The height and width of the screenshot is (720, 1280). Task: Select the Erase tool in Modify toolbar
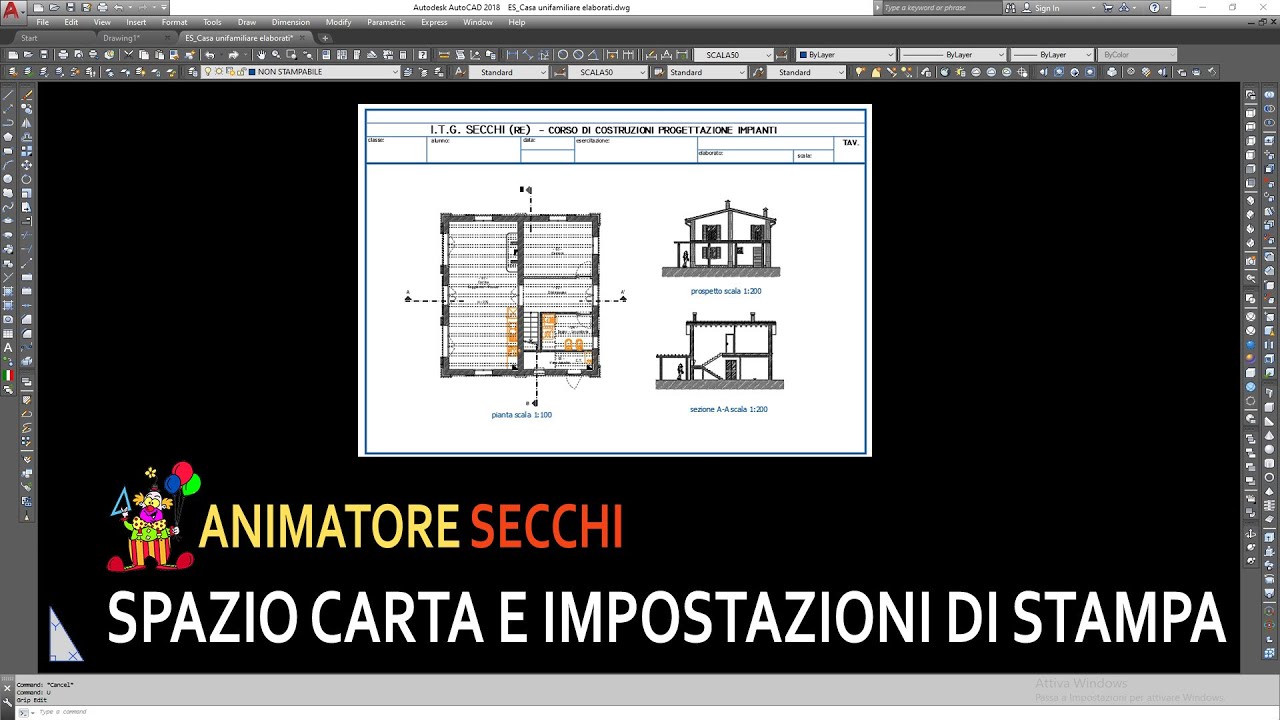click(x=27, y=94)
